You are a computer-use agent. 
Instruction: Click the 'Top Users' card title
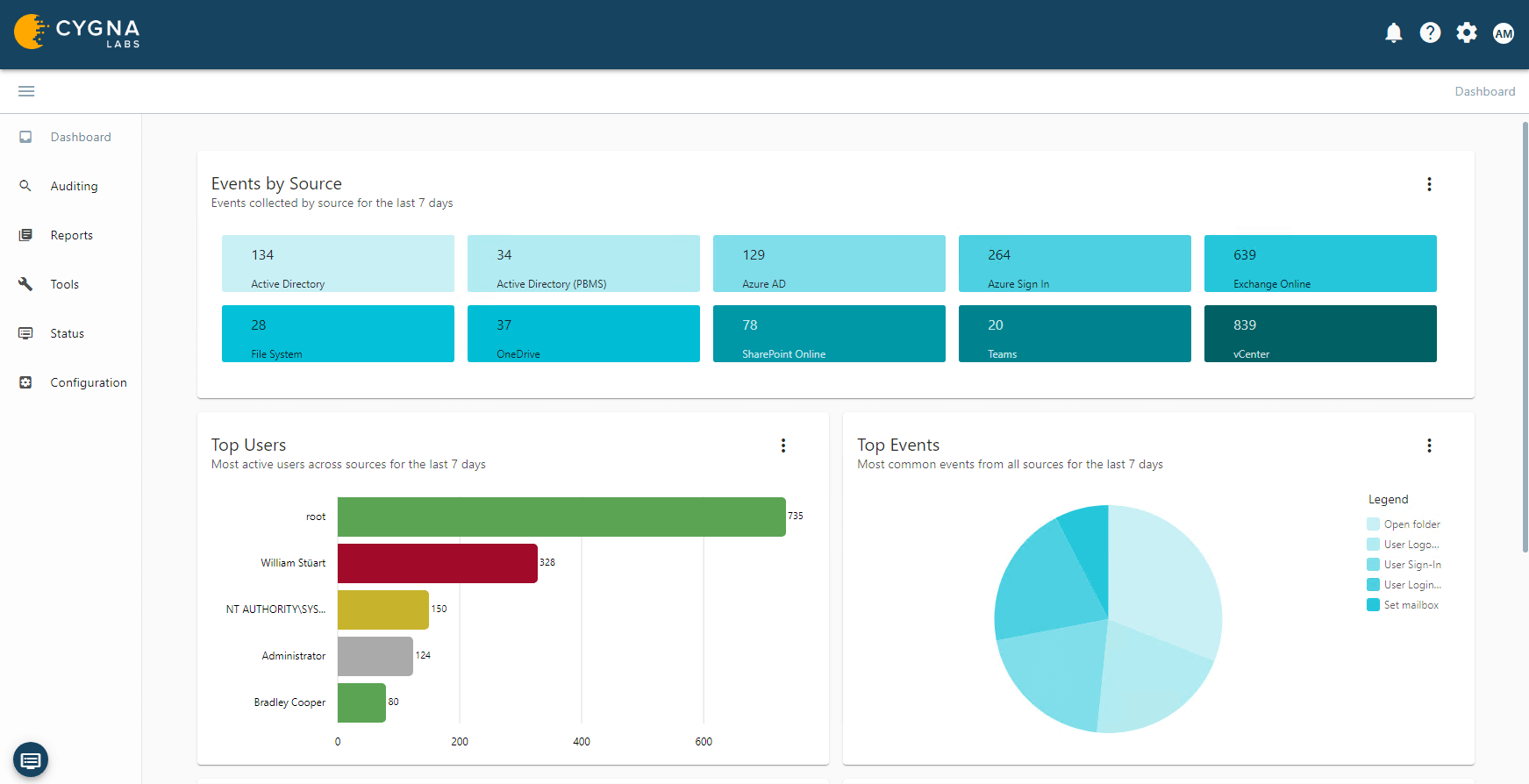point(248,445)
